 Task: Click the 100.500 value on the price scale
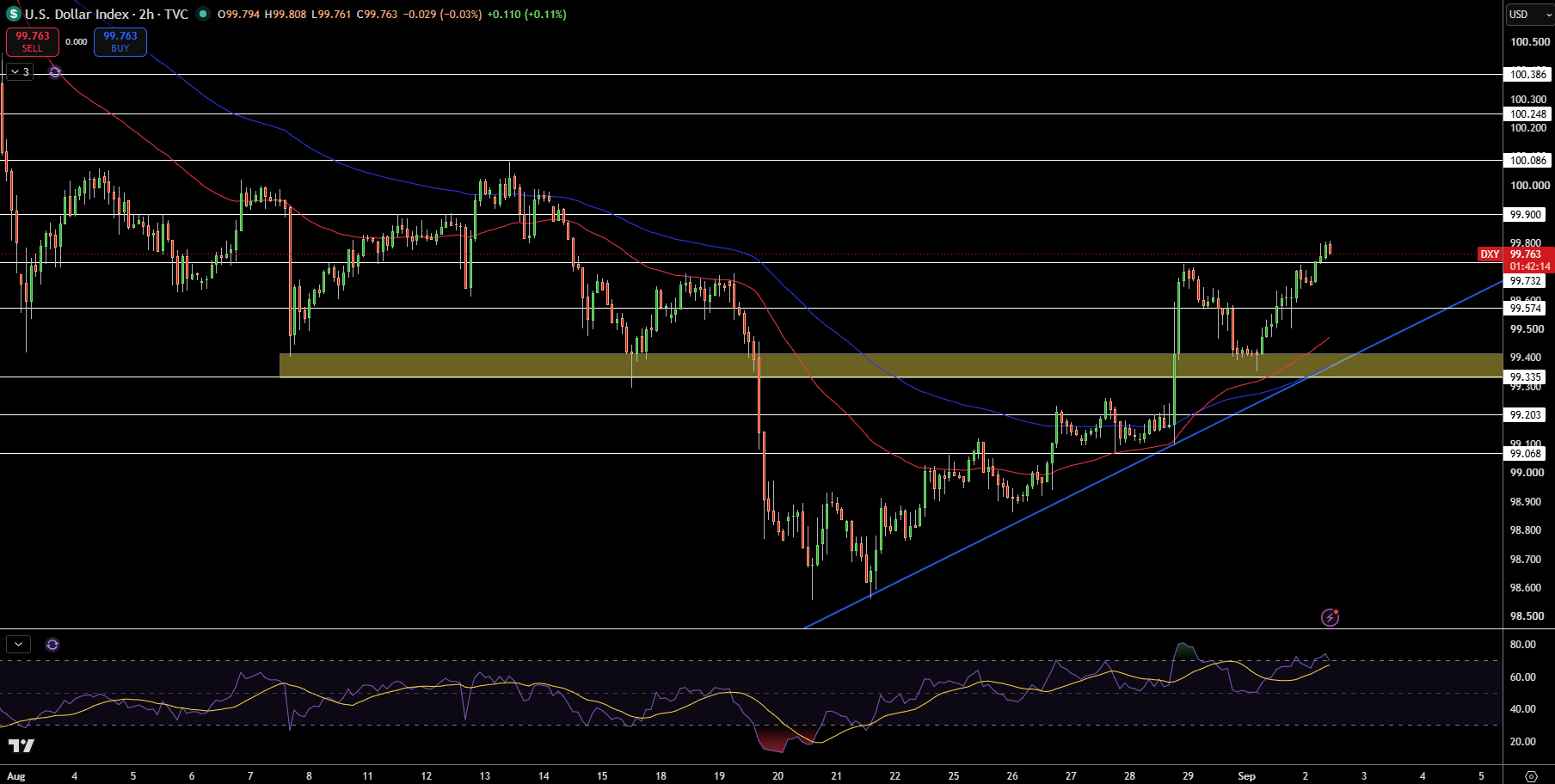tap(1530, 41)
